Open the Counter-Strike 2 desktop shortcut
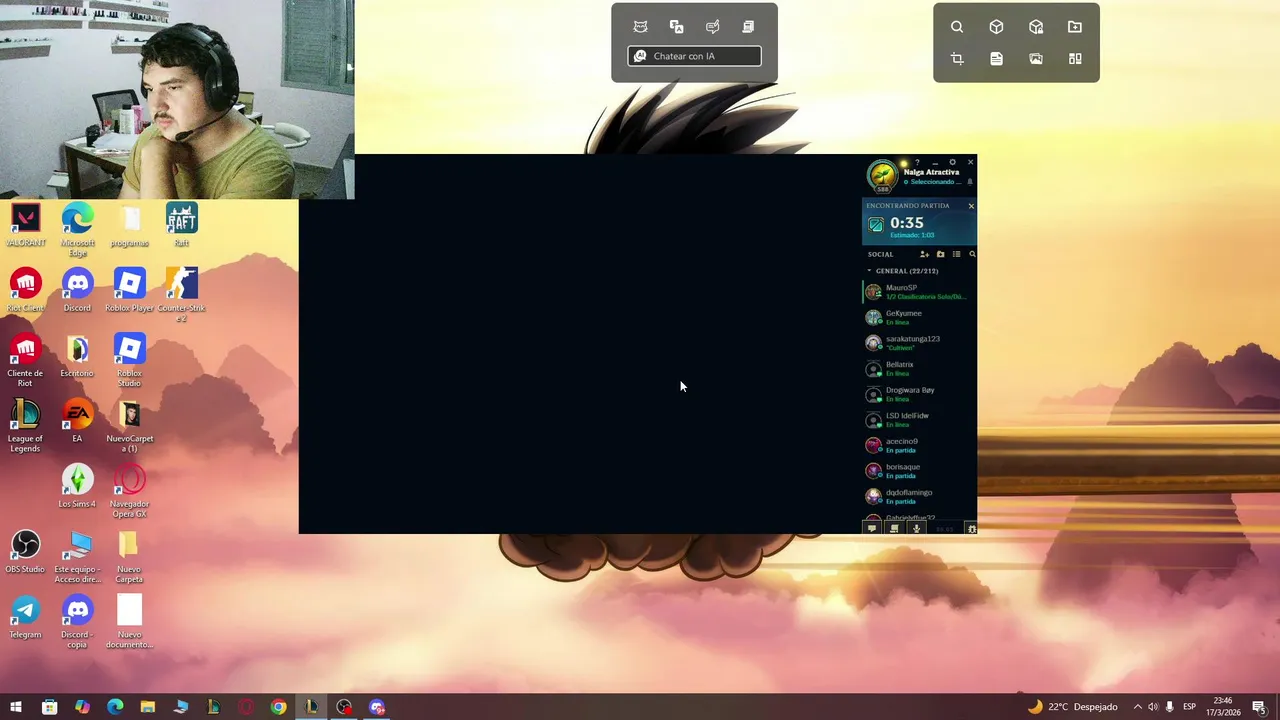1280x720 pixels. (x=181, y=294)
